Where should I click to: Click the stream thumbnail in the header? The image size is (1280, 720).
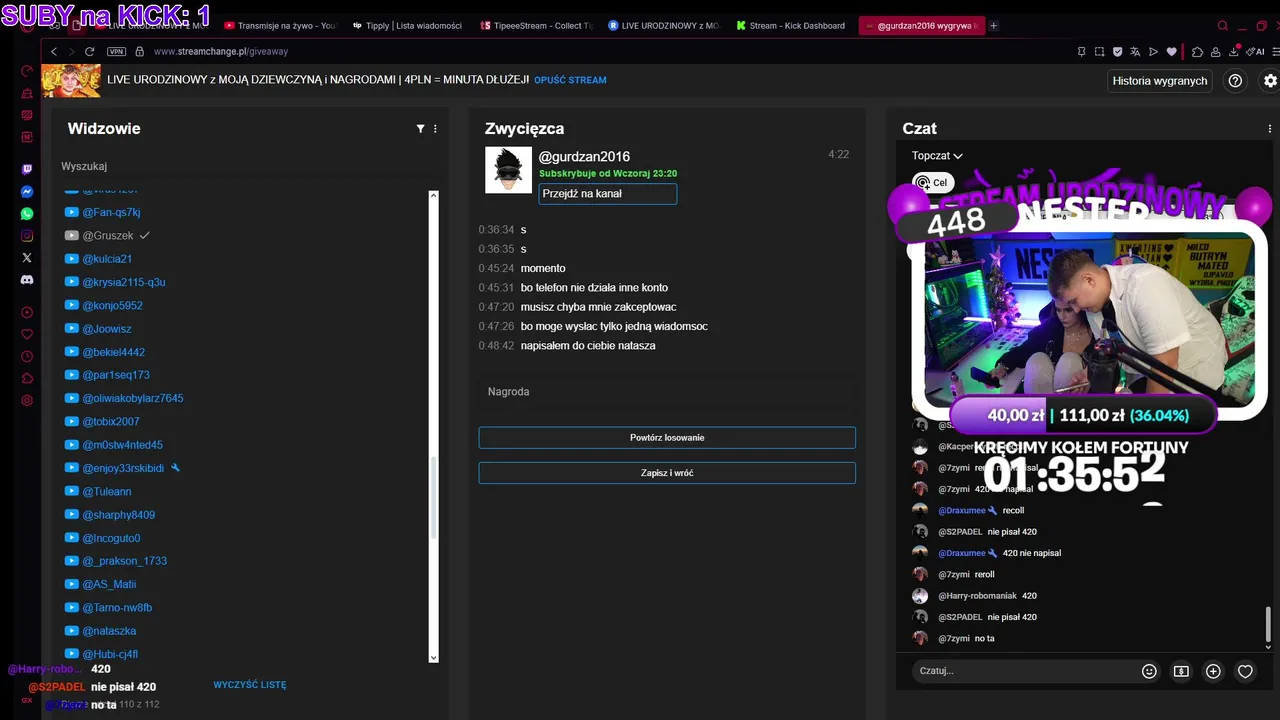70,80
